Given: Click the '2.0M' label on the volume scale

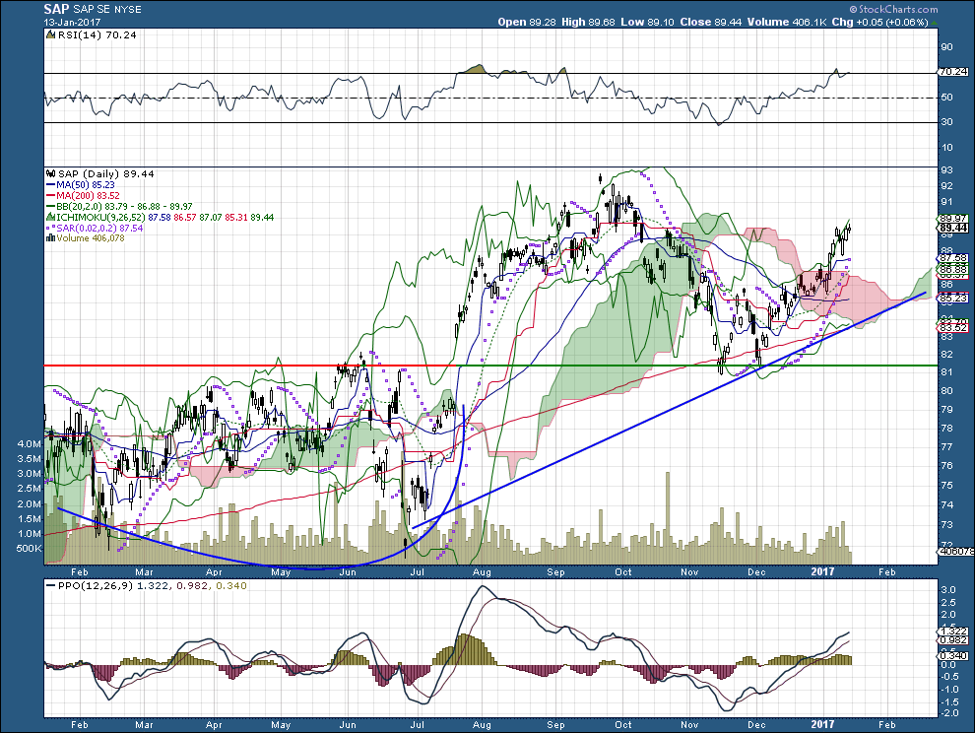Looking at the screenshot, I should click(x=30, y=504).
